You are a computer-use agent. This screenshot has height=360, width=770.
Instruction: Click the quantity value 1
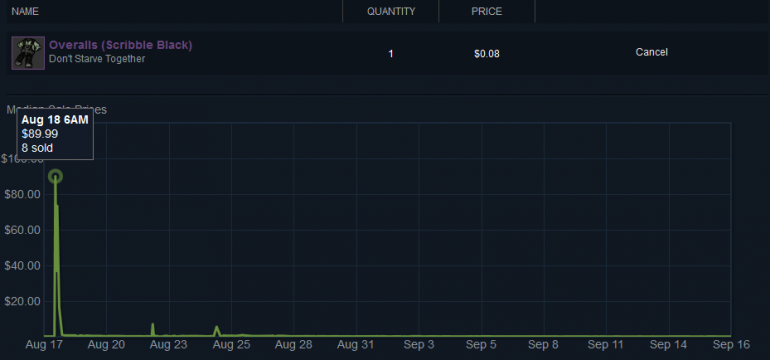(x=391, y=54)
